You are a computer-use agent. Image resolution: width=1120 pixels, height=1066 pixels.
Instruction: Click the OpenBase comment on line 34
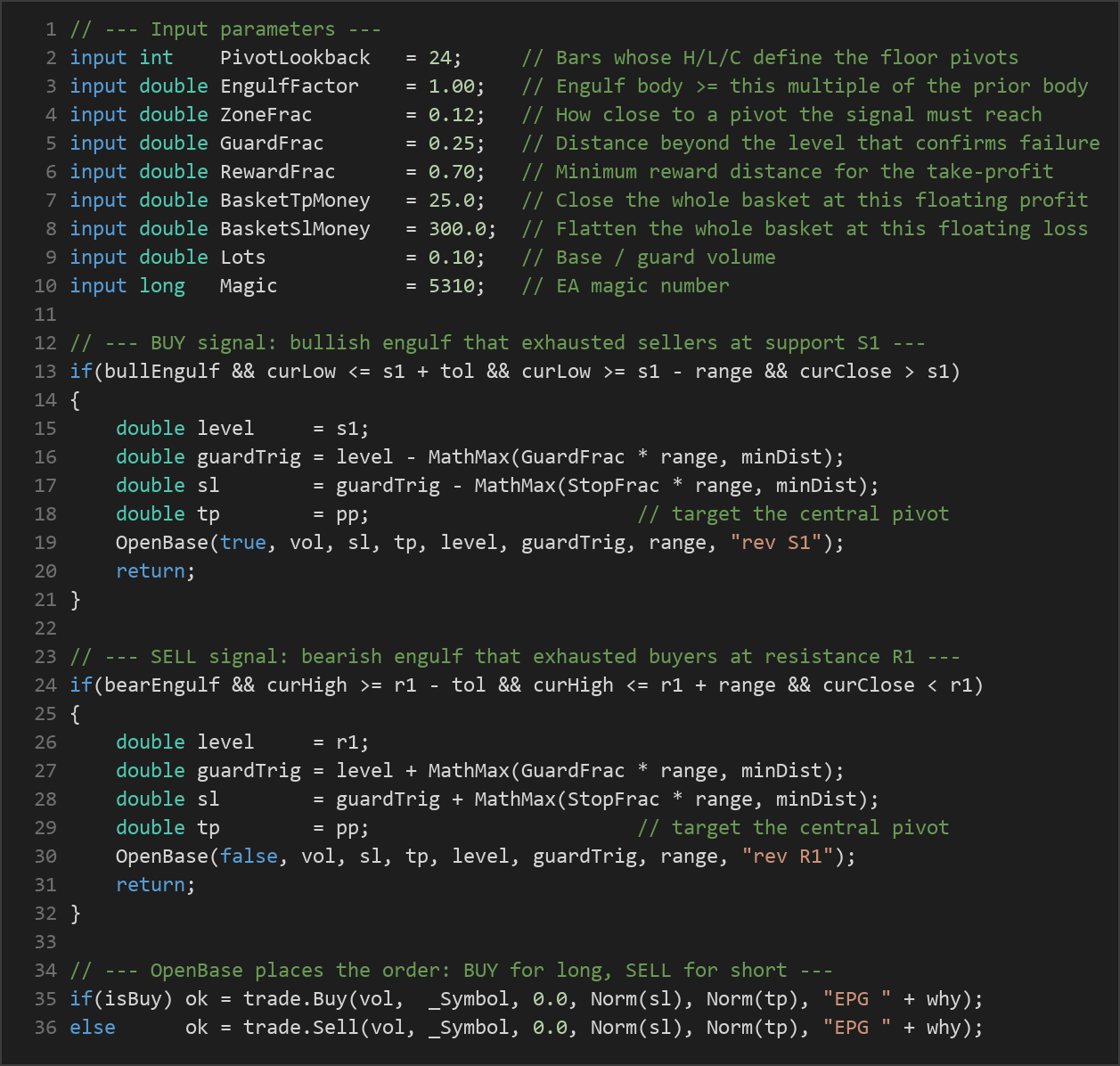[452, 970]
